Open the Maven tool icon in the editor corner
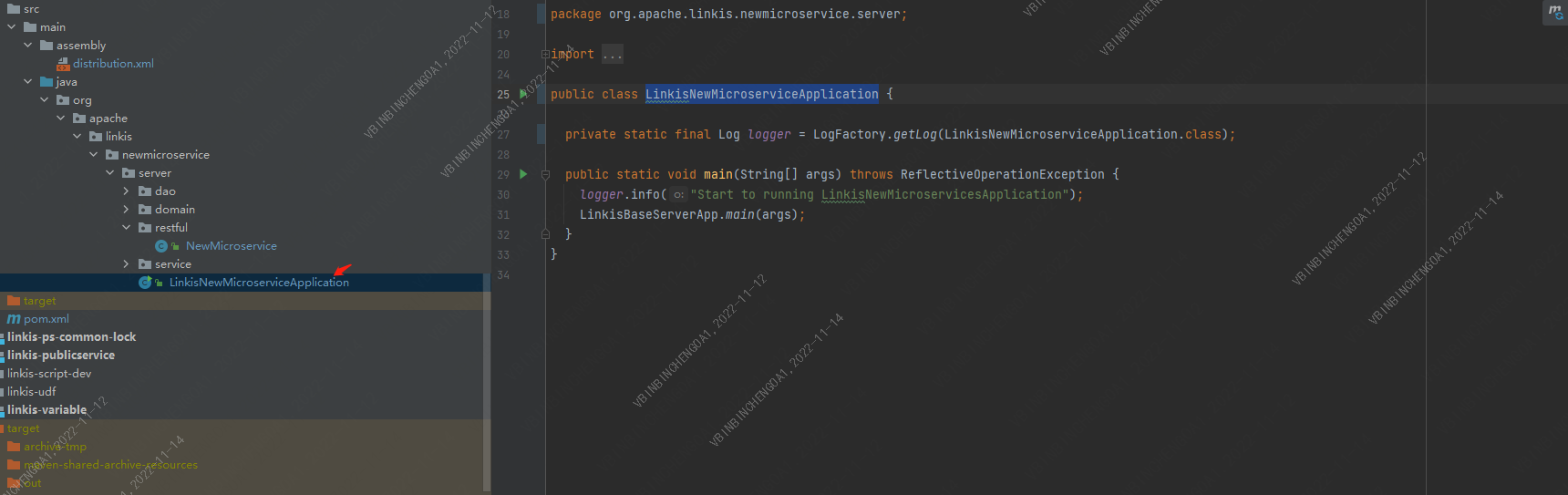 click(x=1554, y=12)
